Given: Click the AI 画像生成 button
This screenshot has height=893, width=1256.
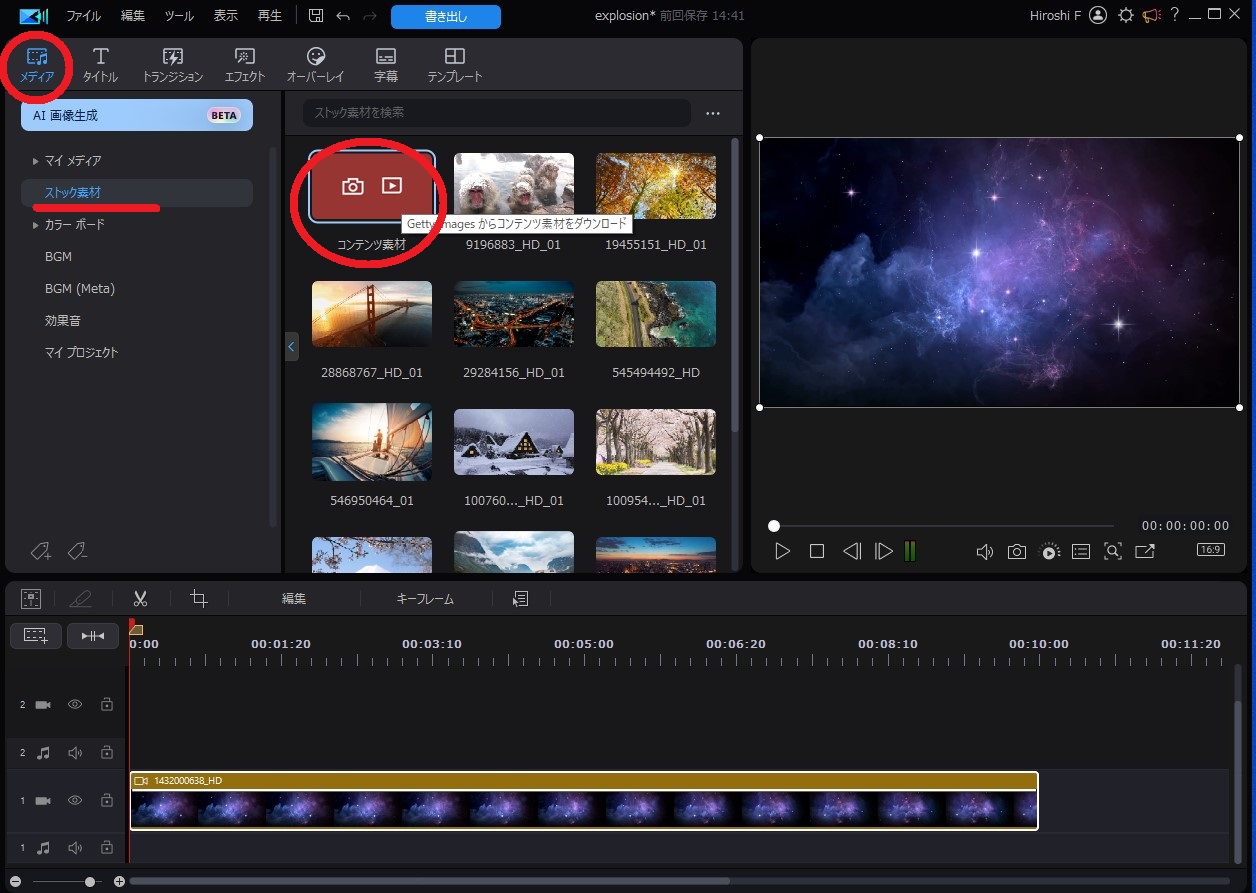Looking at the screenshot, I should [137, 115].
